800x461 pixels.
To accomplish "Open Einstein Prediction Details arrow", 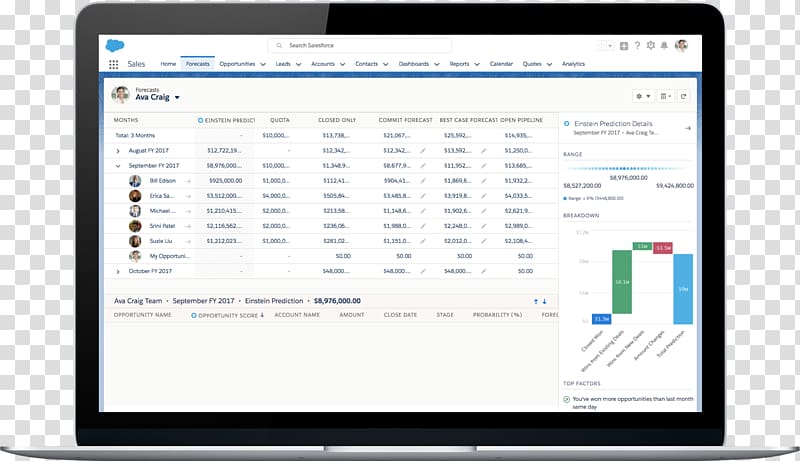I will 687,128.
